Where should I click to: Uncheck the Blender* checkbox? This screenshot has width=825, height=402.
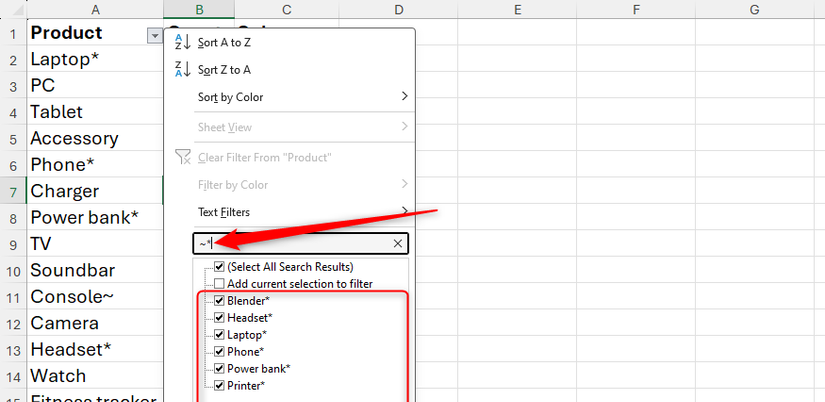point(219,301)
